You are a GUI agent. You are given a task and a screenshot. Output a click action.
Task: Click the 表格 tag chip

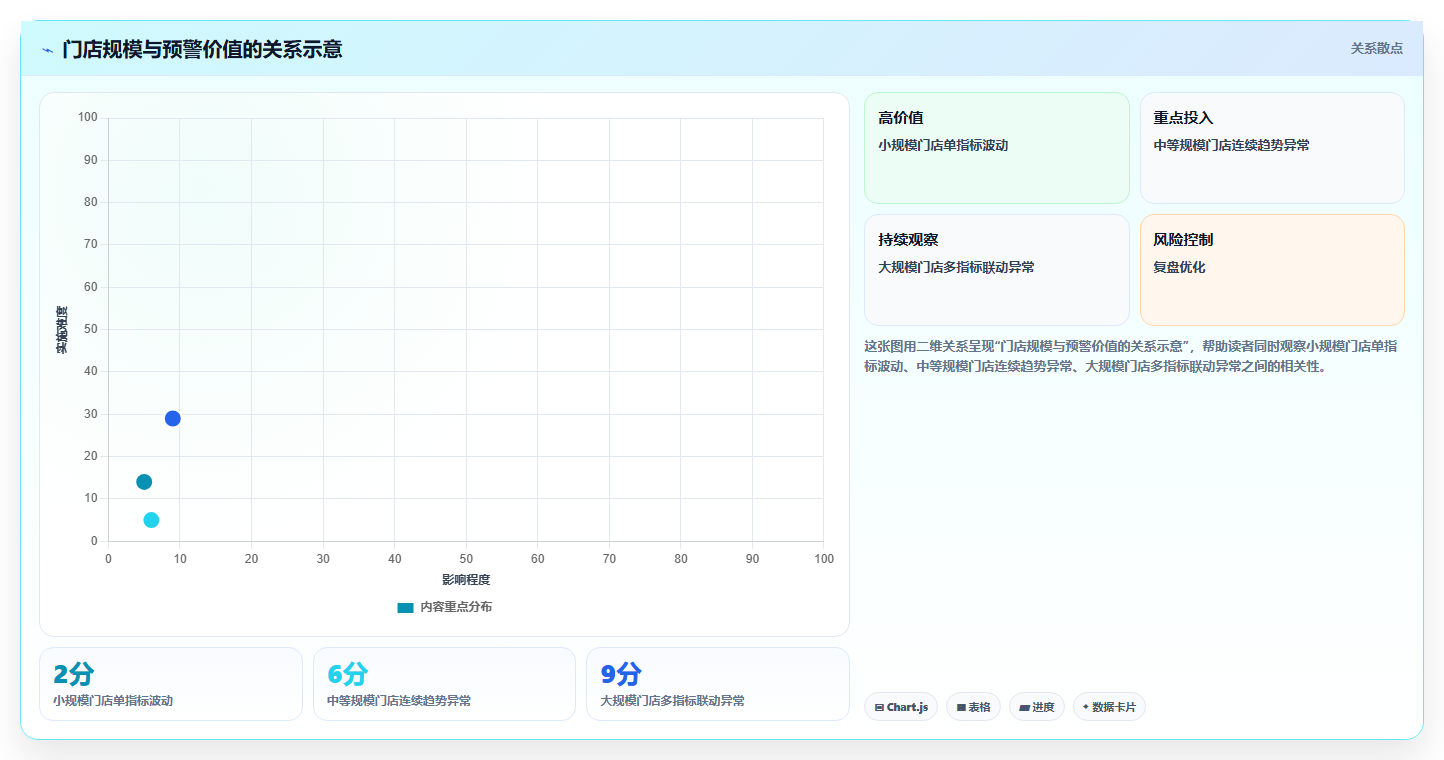pyautogui.click(x=973, y=707)
